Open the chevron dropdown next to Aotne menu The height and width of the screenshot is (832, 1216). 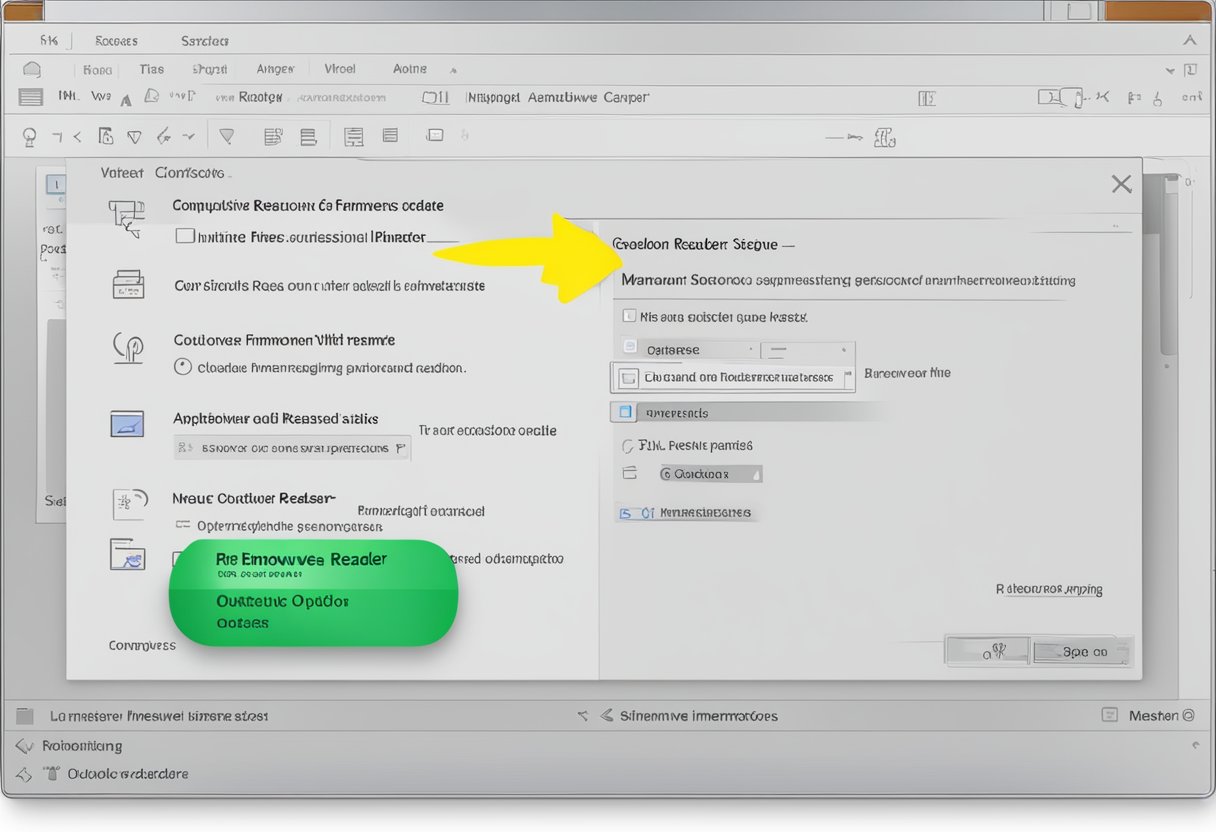pyautogui.click(x=453, y=69)
